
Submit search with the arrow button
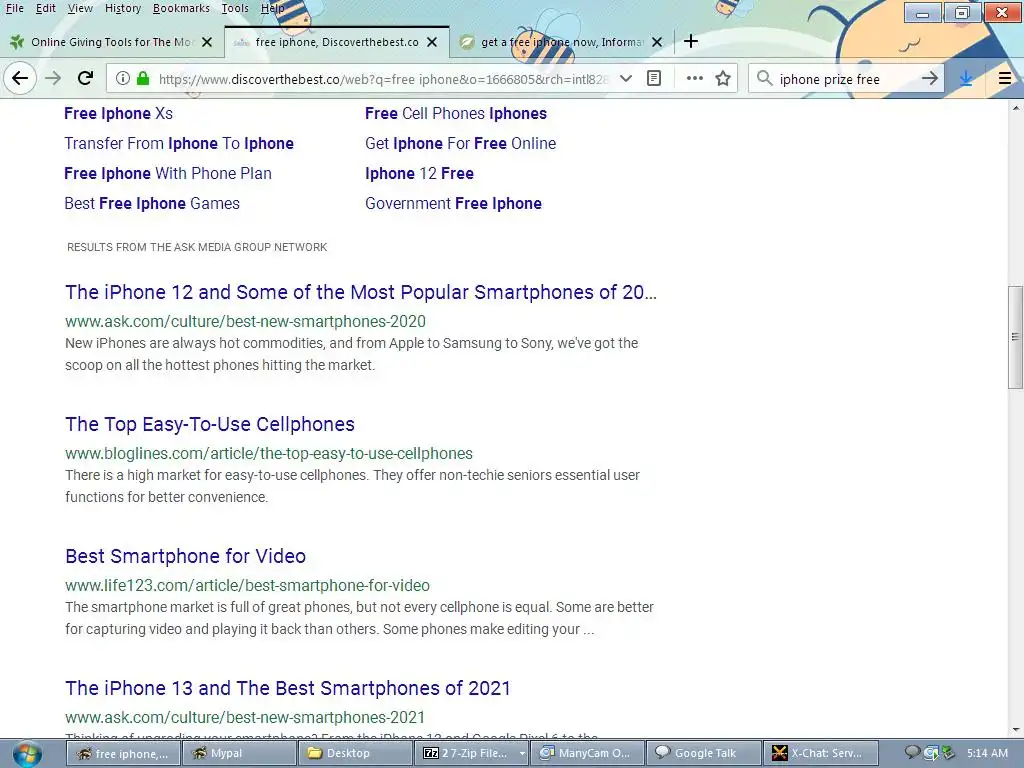tap(929, 79)
